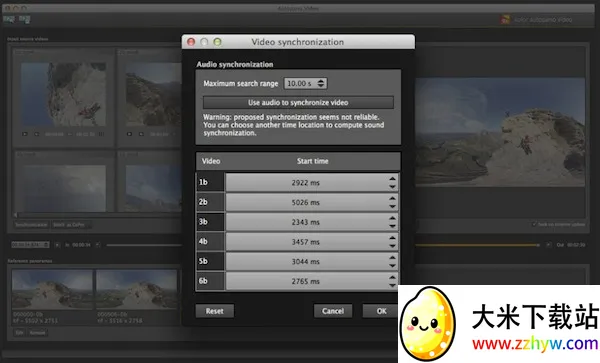Step the 4b start time using its arrows

click(392, 242)
